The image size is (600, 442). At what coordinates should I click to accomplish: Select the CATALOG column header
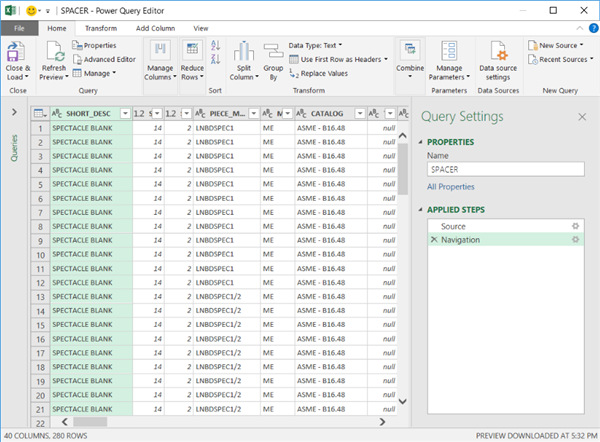(x=326, y=114)
